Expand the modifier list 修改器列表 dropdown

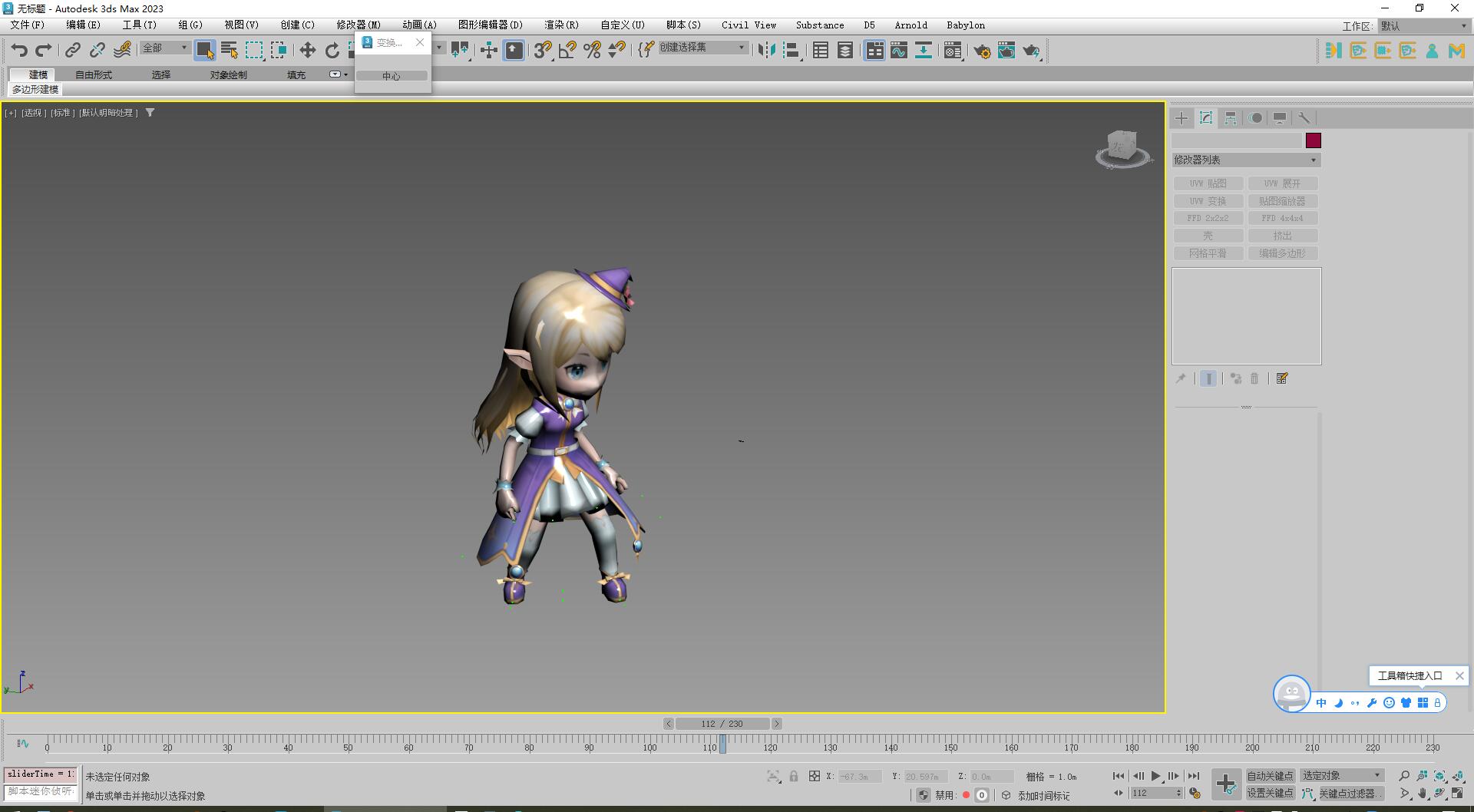click(x=1245, y=160)
